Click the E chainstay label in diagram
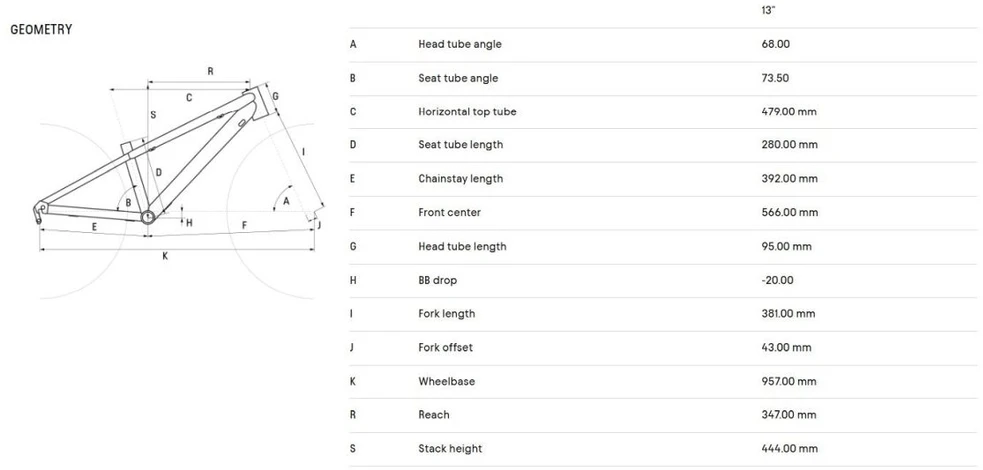The width and height of the screenshot is (983, 470). point(95,227)
